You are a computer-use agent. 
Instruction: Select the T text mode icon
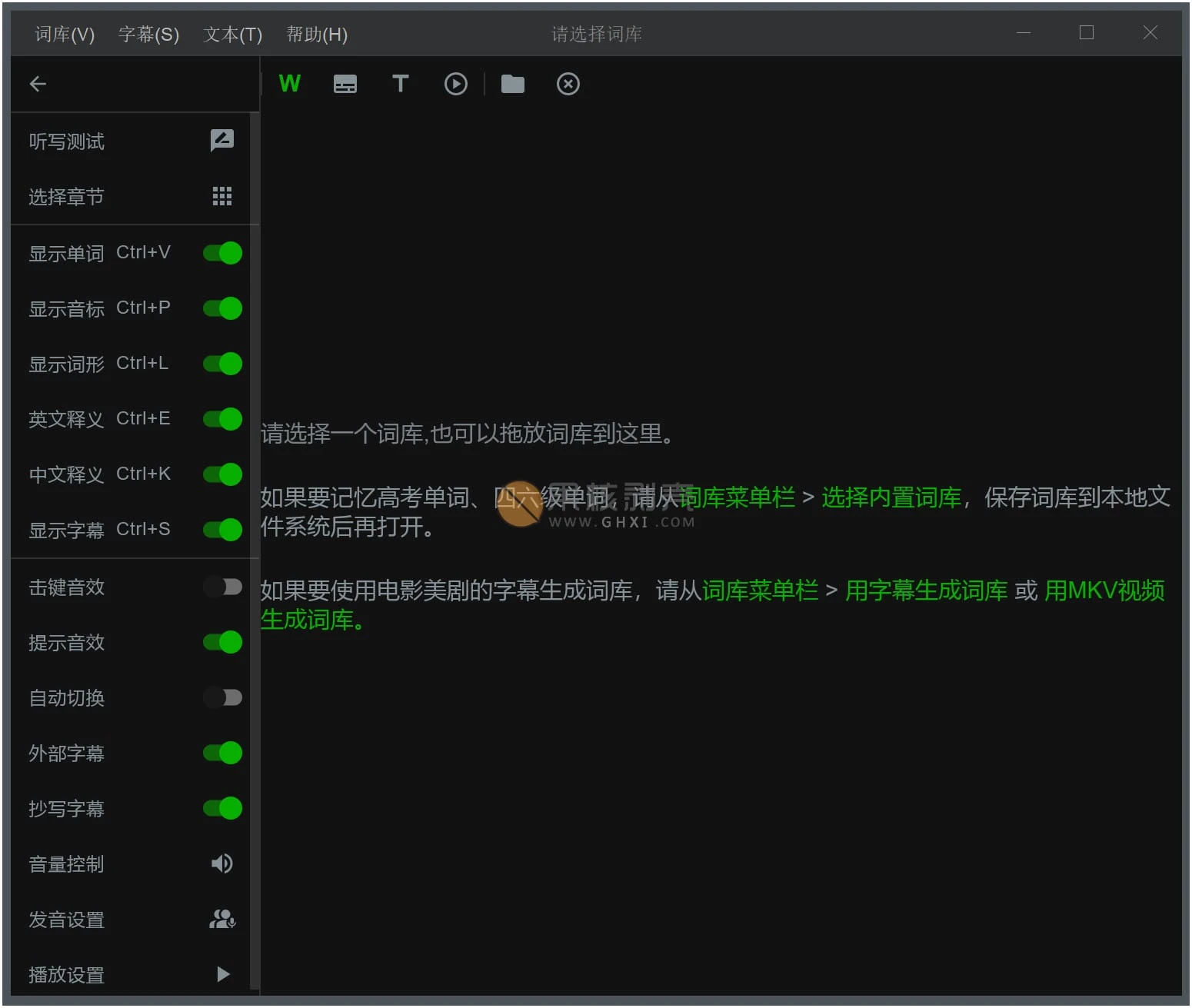coord(400,84)
